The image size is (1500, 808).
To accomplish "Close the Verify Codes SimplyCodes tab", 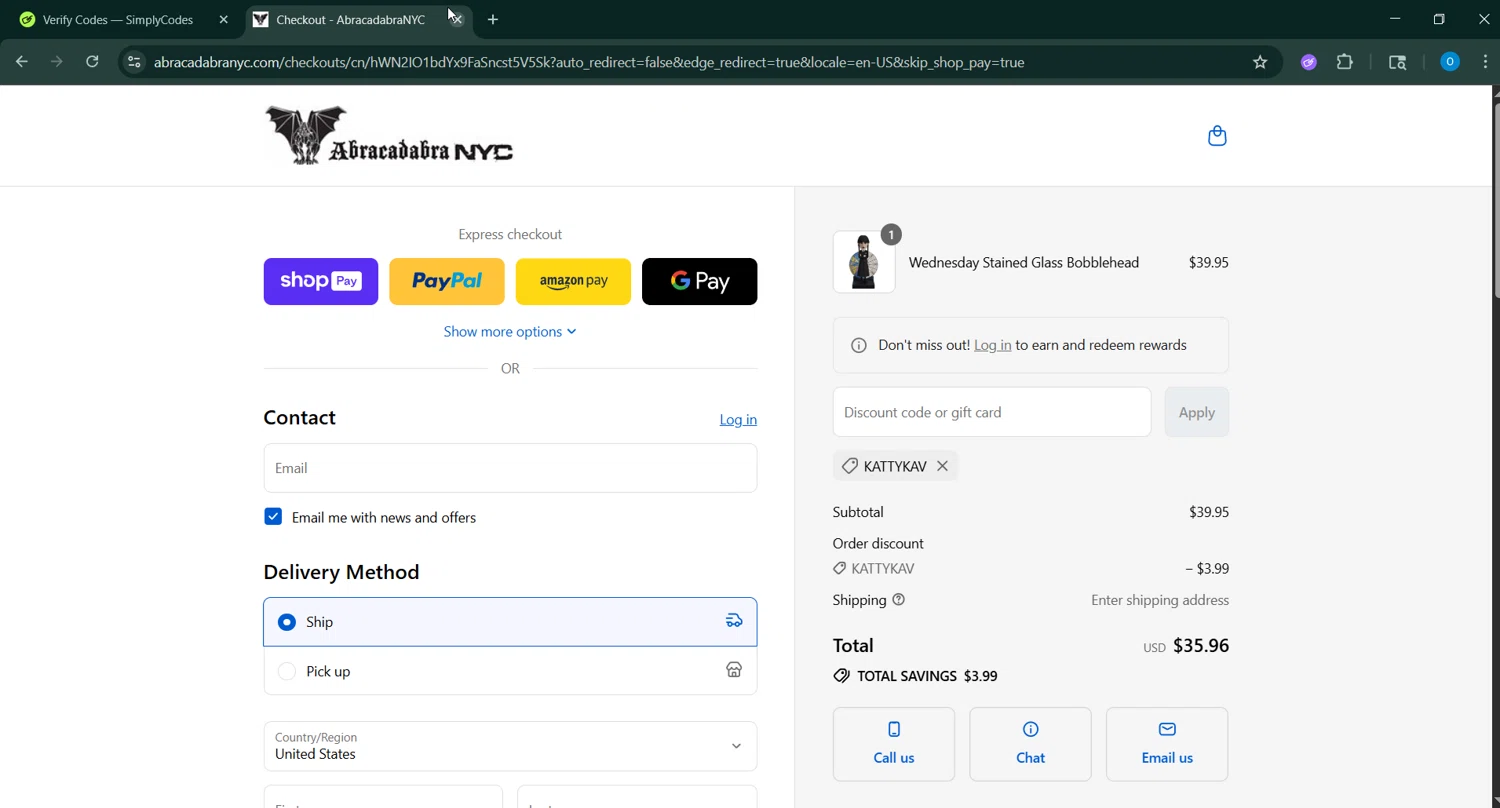I will [223, 19].
